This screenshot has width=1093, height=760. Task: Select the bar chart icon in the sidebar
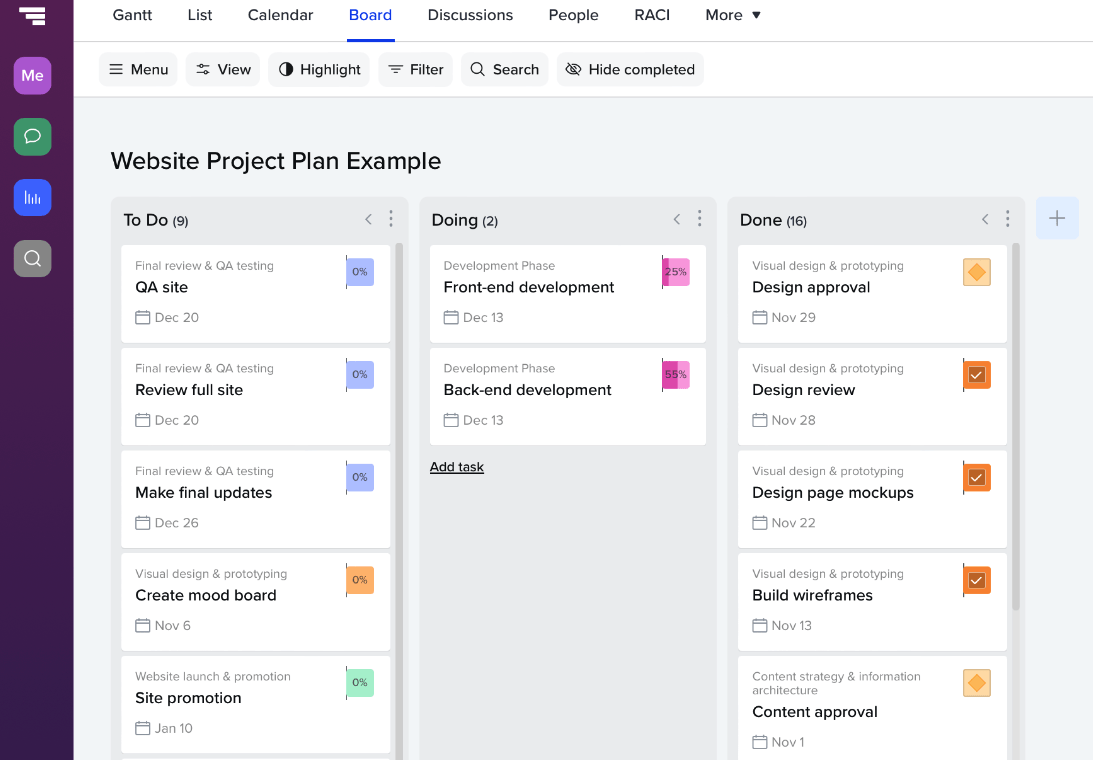tap(32, 197)
